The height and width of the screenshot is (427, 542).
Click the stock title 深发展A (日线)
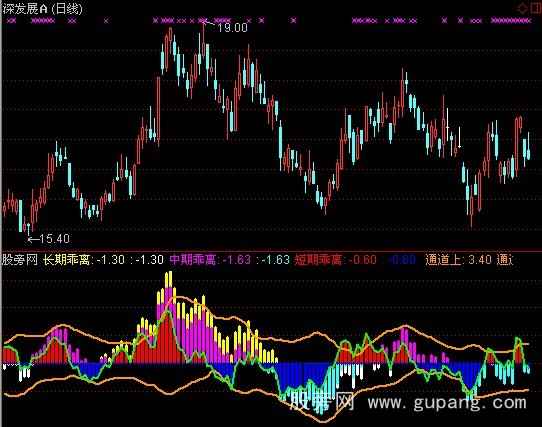pyautogui.click(x=42, y=9)
